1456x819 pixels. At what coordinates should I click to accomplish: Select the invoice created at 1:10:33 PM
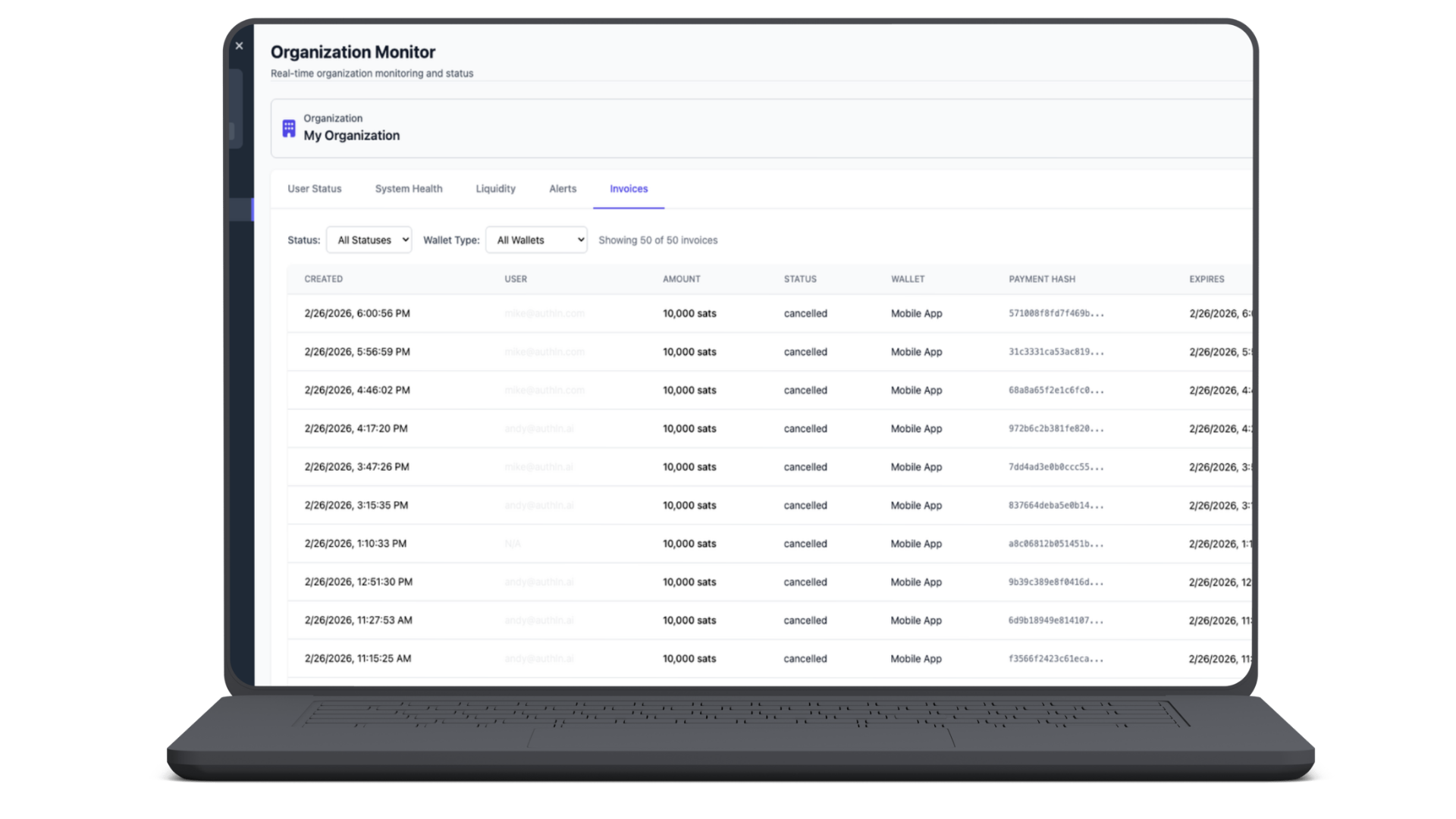click(356, 544)
